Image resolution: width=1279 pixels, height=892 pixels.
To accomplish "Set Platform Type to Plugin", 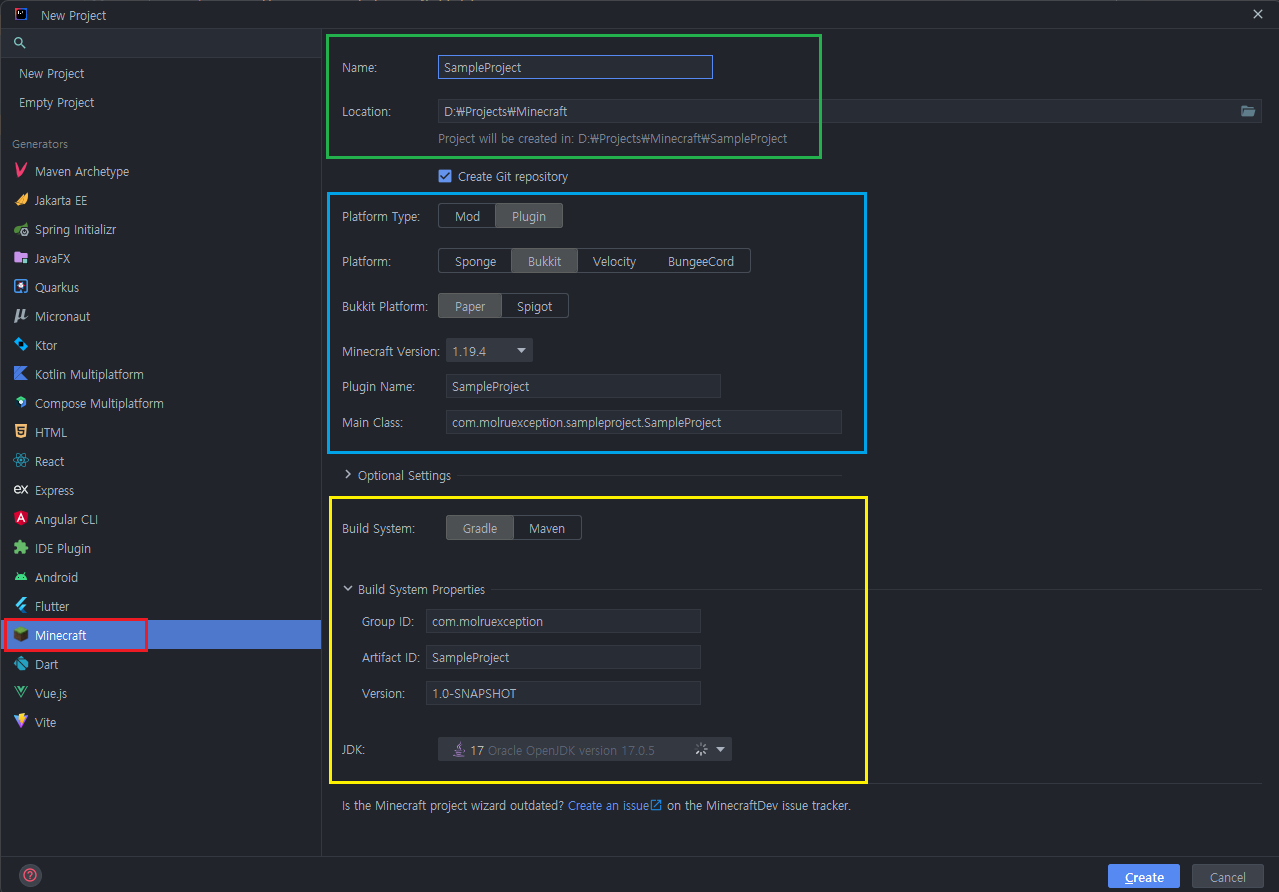I will [529, 216].
